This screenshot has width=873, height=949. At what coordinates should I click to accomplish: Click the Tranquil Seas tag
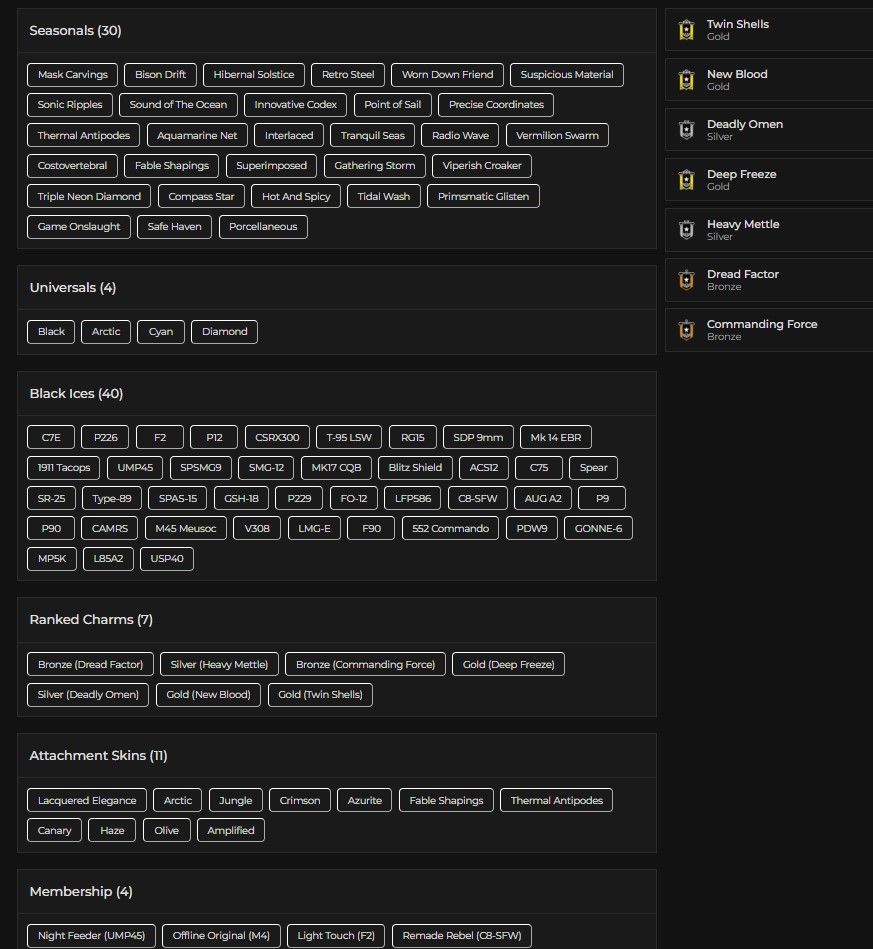point(372,135)
